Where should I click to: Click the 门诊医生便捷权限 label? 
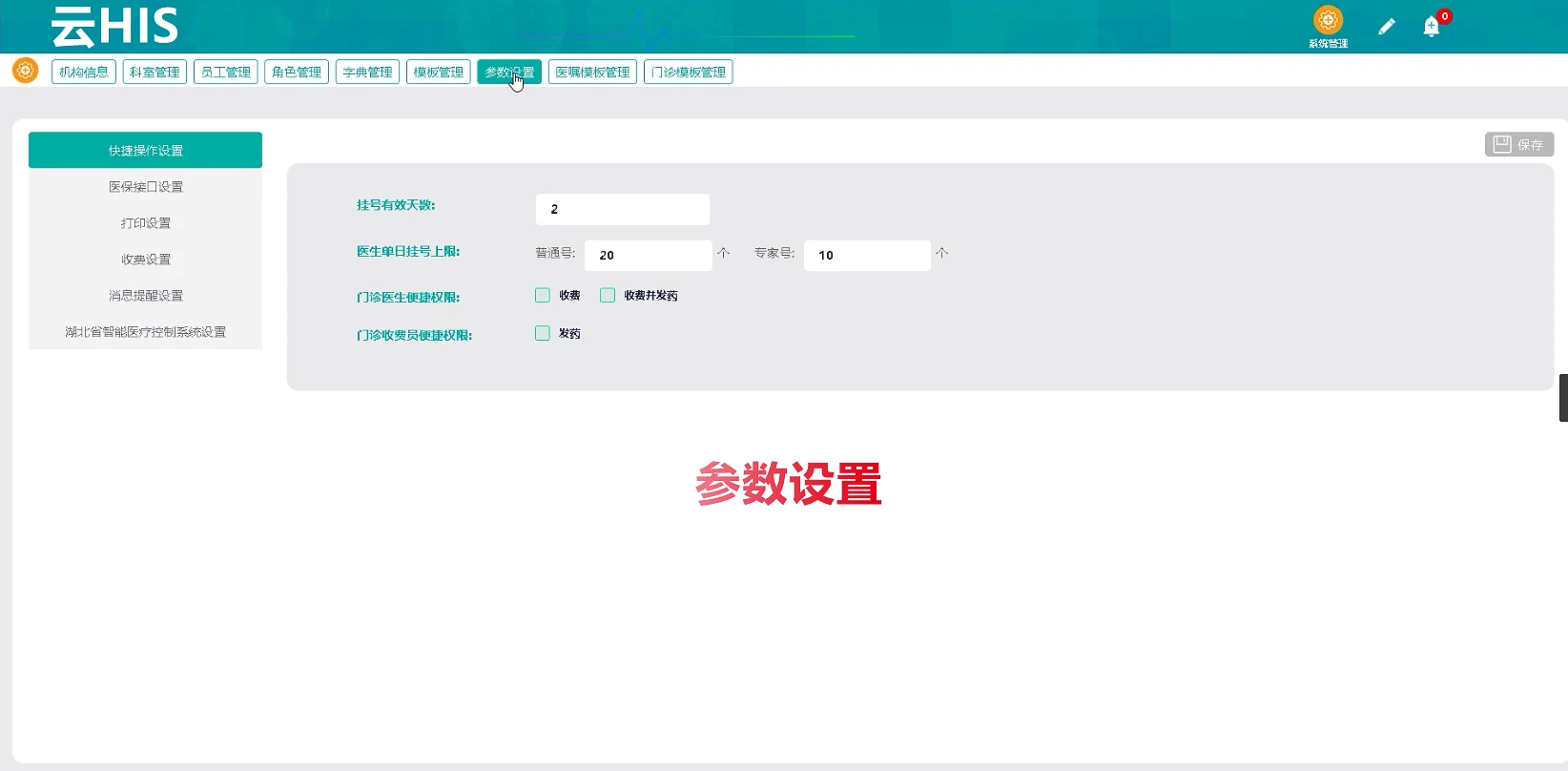tap(408, 297)
